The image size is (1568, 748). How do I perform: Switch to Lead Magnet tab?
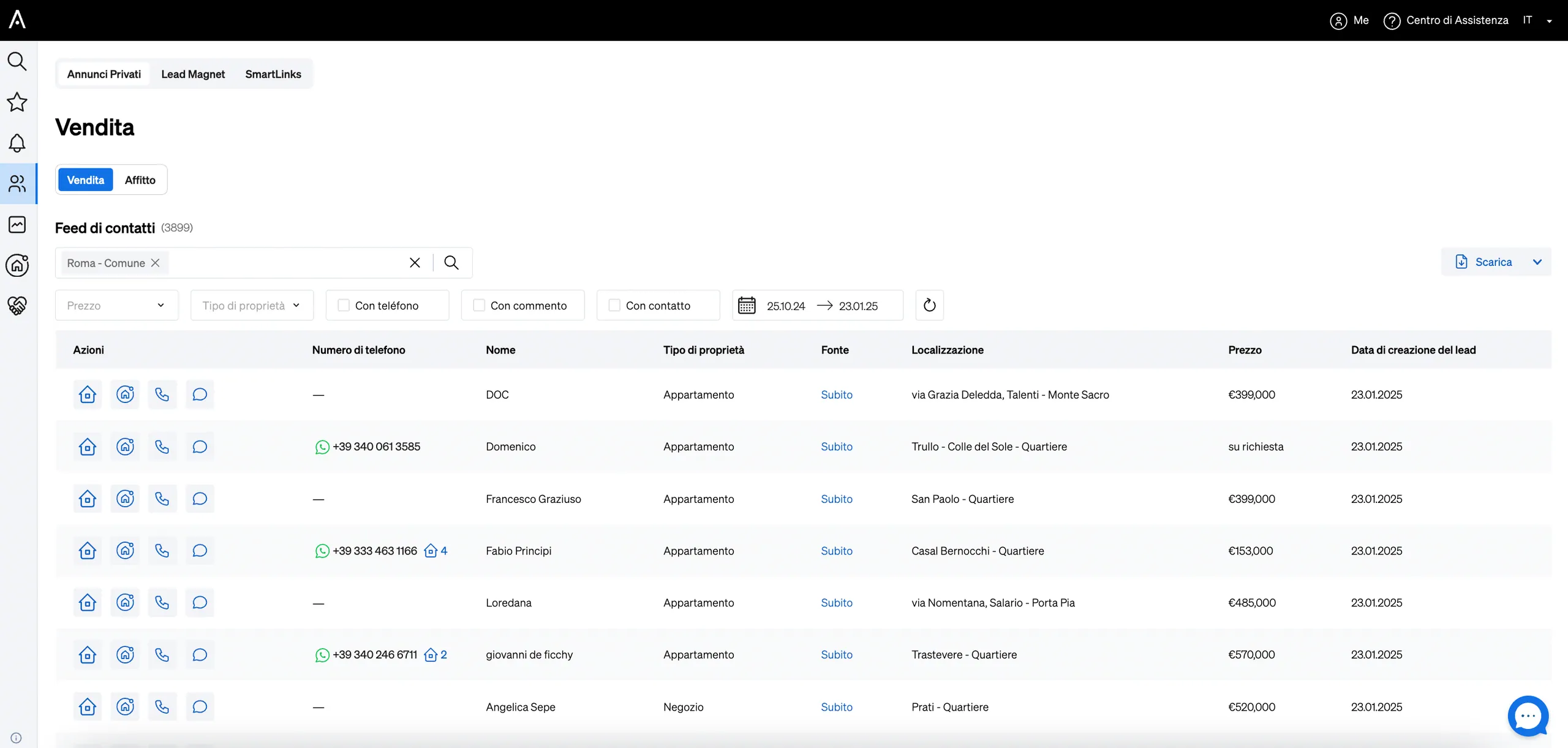(x=193, y=74)
